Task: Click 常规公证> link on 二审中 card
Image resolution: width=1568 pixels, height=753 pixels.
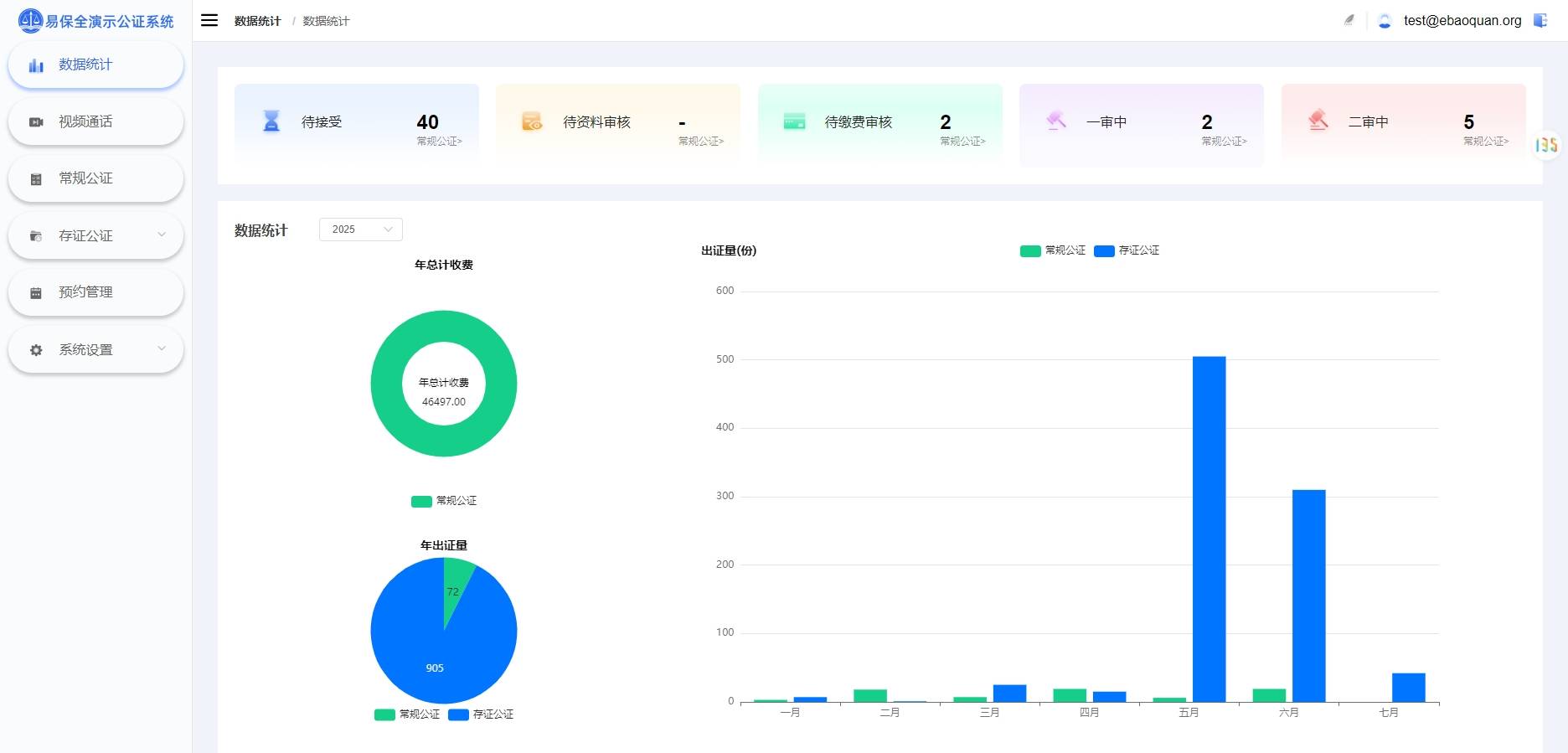Action: point(1485,142)
